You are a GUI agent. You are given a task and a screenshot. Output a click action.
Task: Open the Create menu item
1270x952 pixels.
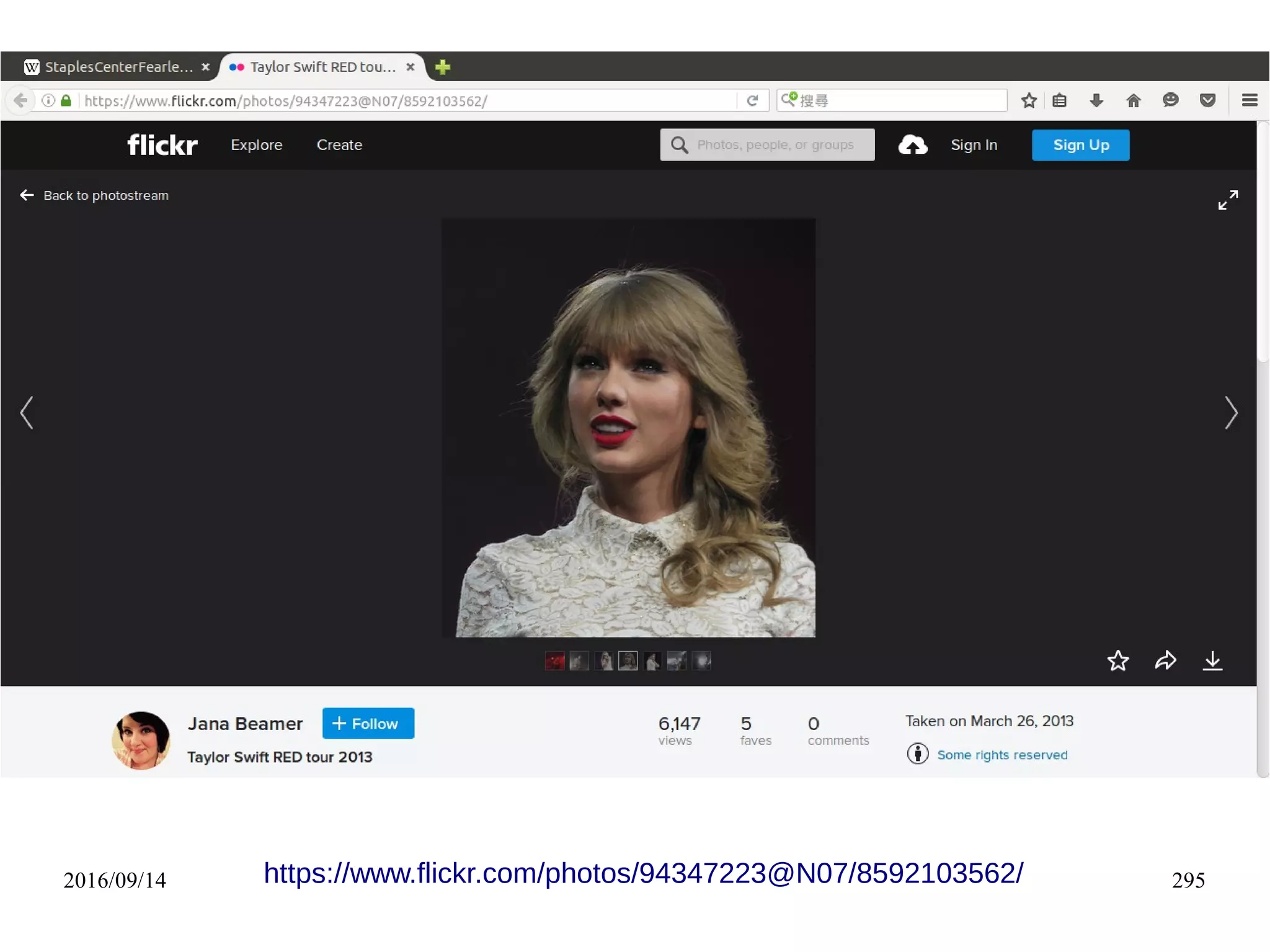[339, 145]
